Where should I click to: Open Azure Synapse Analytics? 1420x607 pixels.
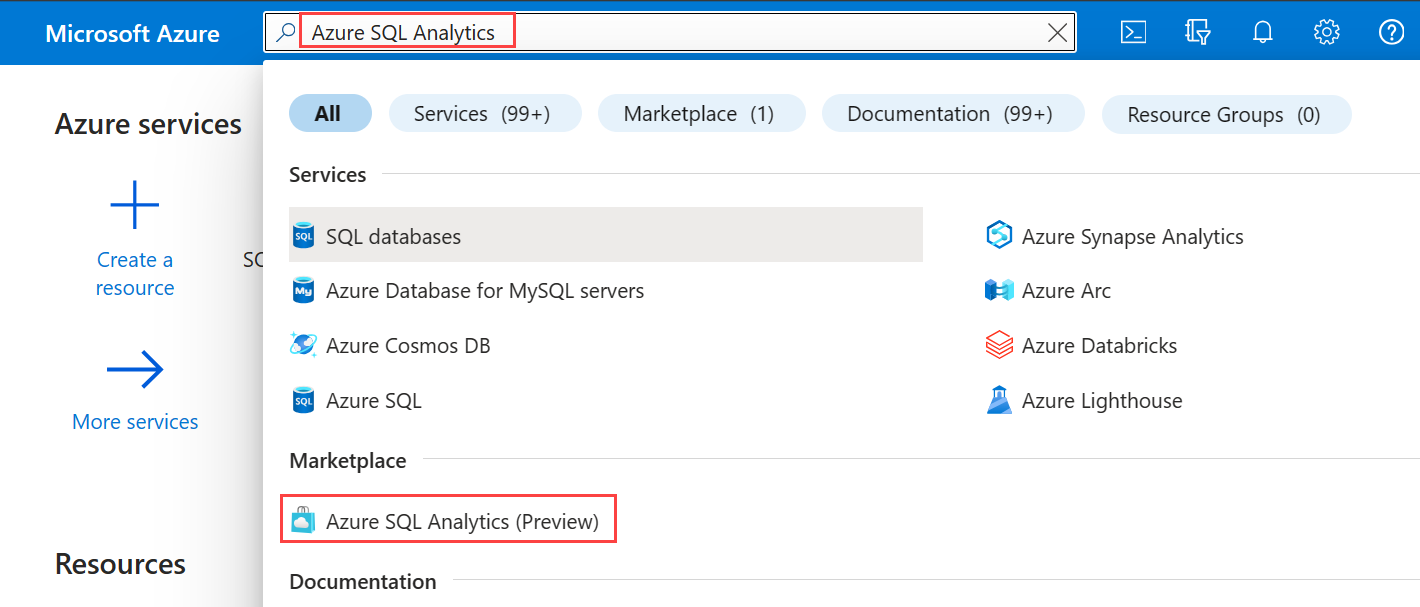tap(1132, 236)
